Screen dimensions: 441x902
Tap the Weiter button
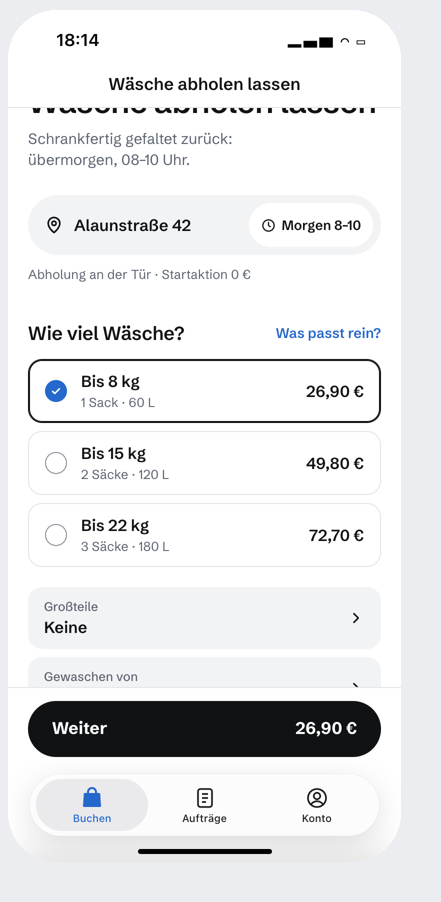tap(204, 728)
